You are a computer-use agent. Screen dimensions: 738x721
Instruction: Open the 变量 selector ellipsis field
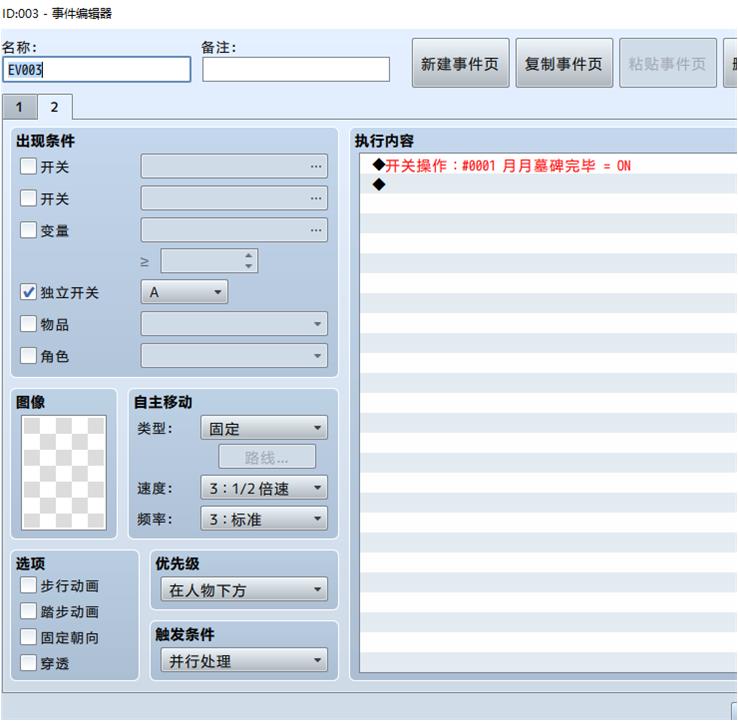coord(234,230)
